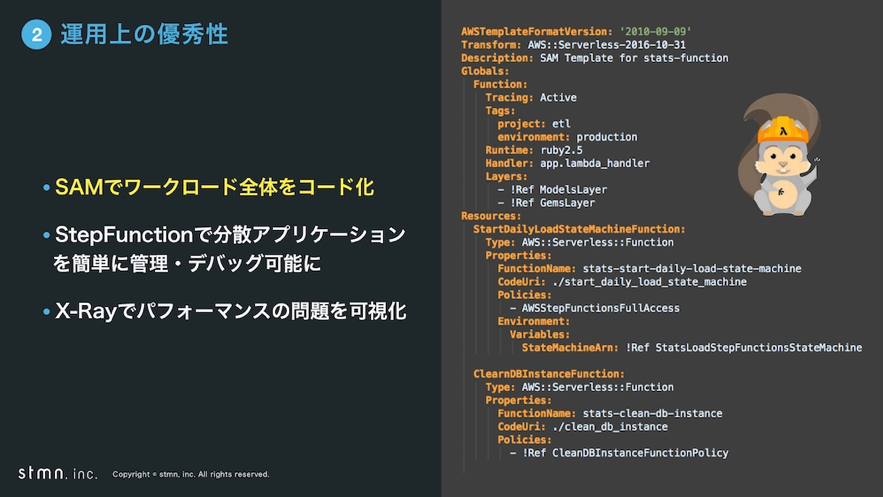883x497 pixels.
Task: Click the !Ref ModelsLayer line
Action: [x=552, y=190]
